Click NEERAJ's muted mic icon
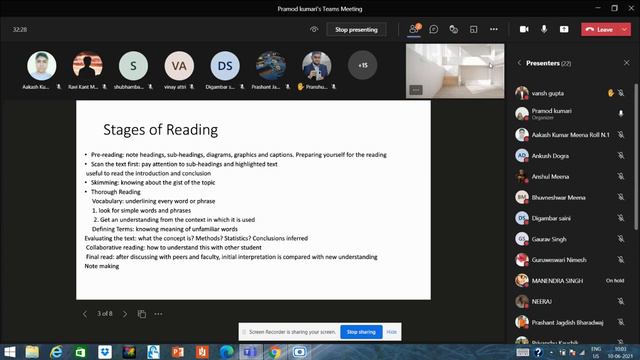This screenshot has height=360, width=640. click(621, 302)
